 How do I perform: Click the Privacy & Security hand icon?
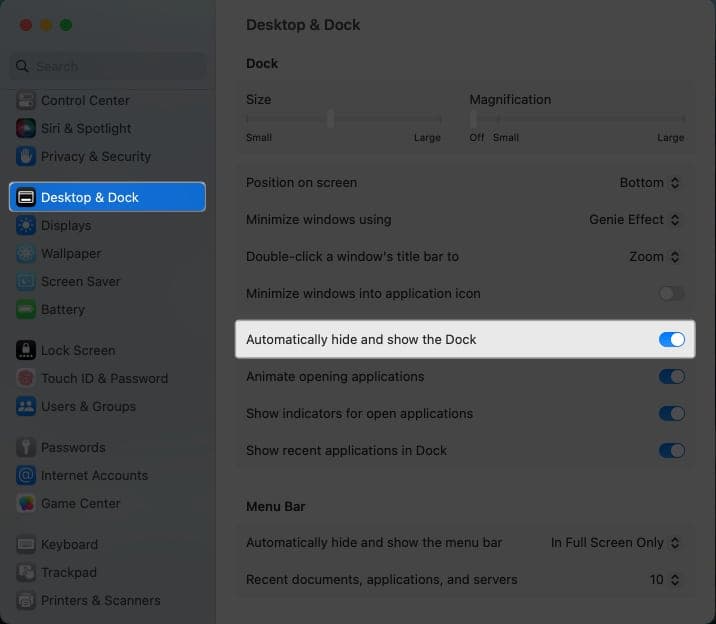26,157
